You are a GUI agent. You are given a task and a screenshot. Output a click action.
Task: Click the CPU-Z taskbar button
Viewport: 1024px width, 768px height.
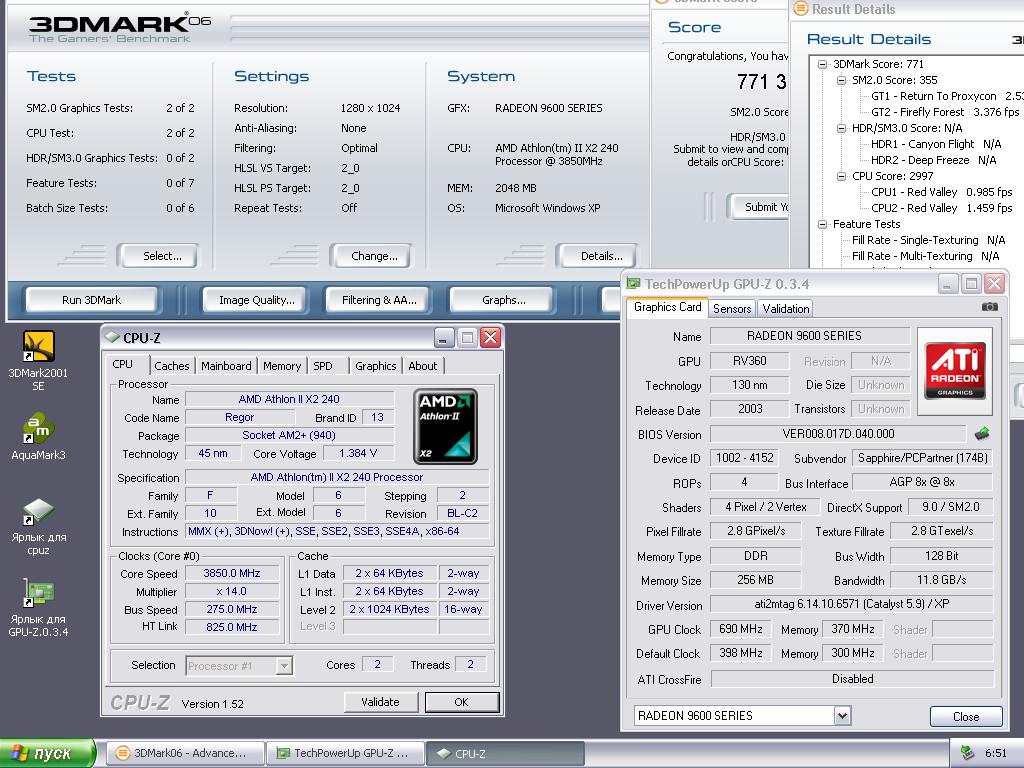pyautogui.click(x=505, y=753)
